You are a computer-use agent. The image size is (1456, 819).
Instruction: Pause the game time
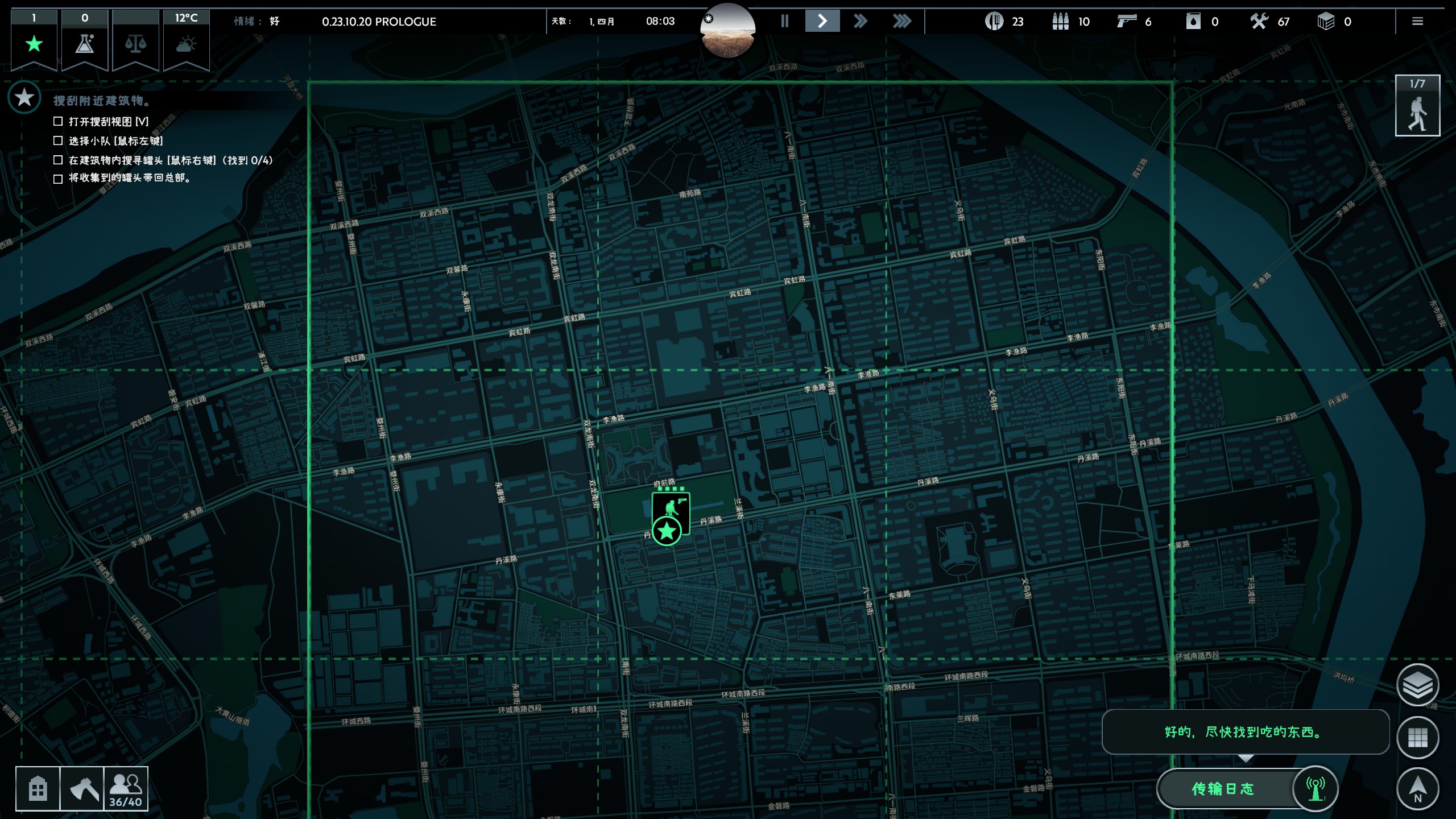[785, 22]
